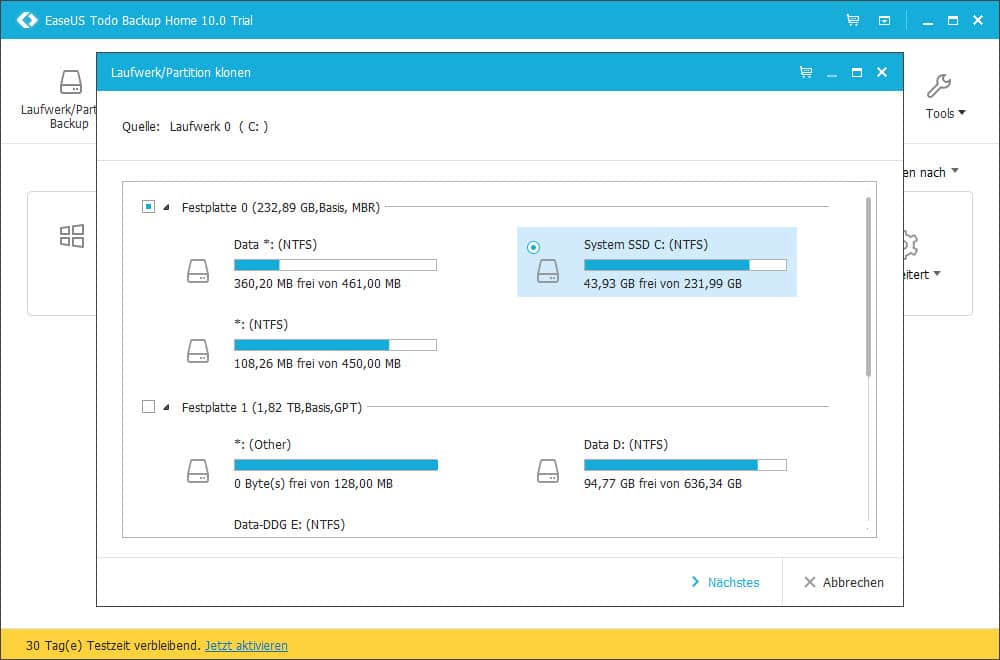1000x660 pixels.
Task: Maximize the Laufwerk/Partition klonen dialog
Action: click(x=857, y=72)
